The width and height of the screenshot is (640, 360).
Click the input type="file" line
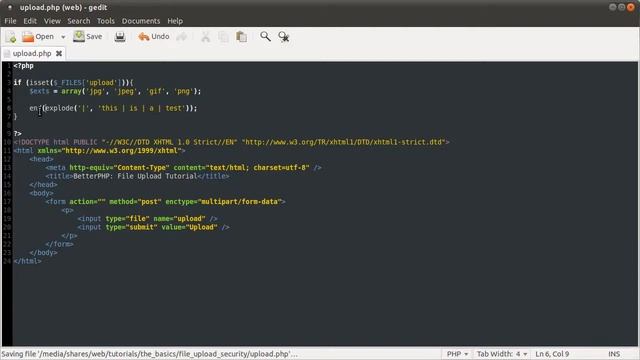click(147, 218)
